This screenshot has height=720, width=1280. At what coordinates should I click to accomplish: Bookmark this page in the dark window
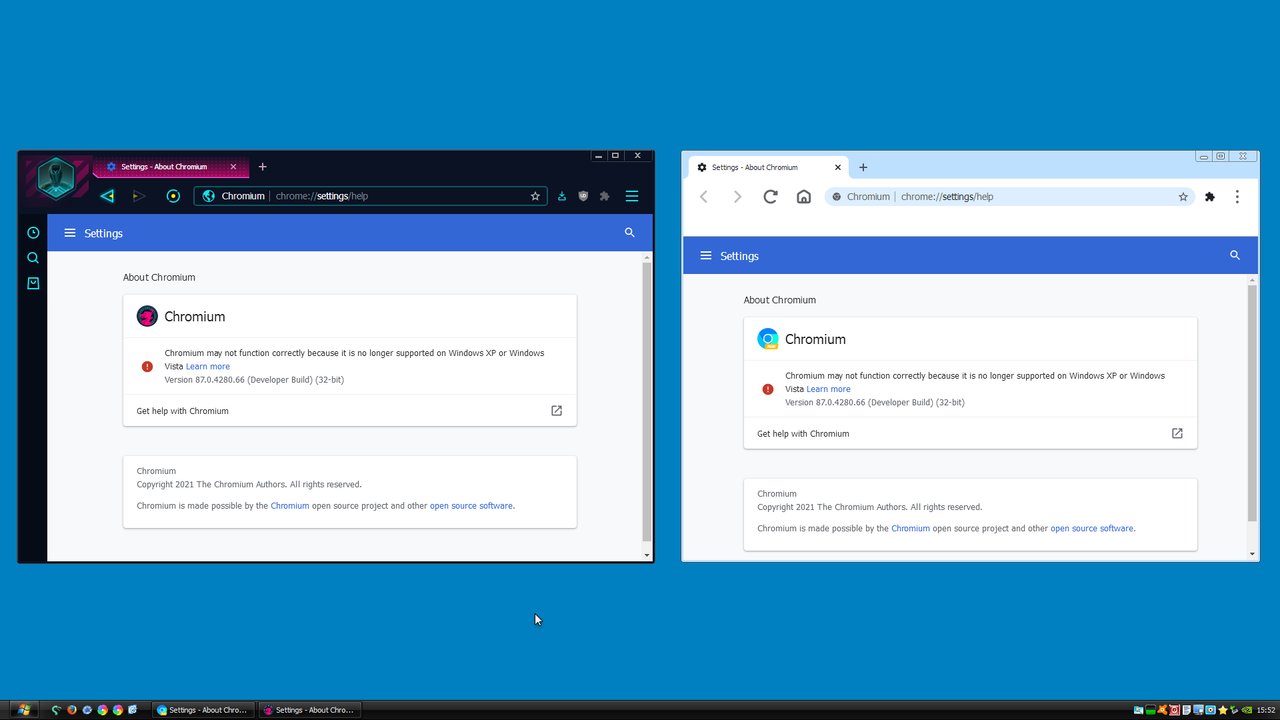click(535, 196)
